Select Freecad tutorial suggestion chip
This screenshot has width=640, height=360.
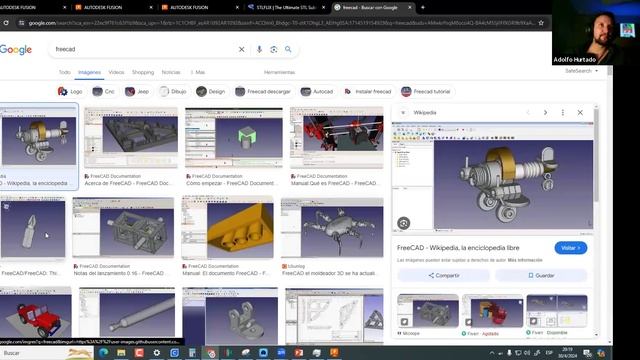coord(426,91)
